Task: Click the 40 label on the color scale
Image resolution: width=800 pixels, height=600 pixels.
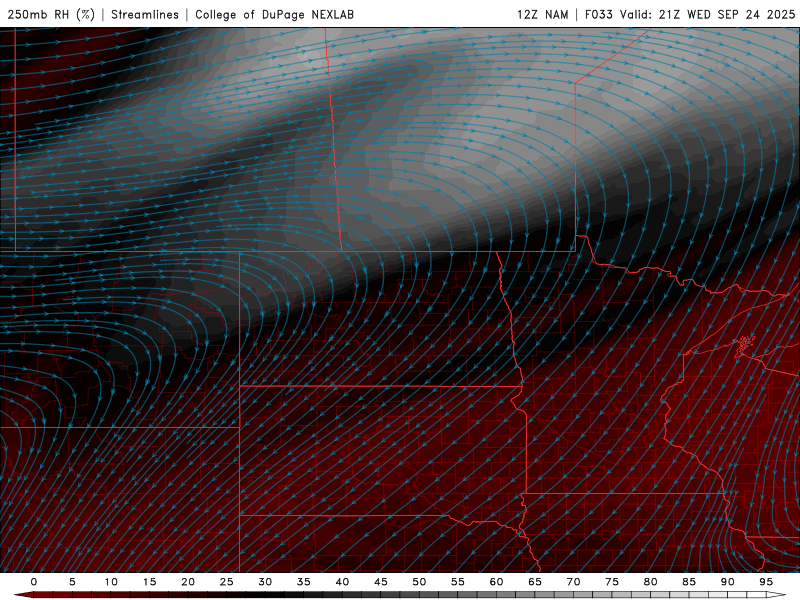Action: [x=342, y=582]
